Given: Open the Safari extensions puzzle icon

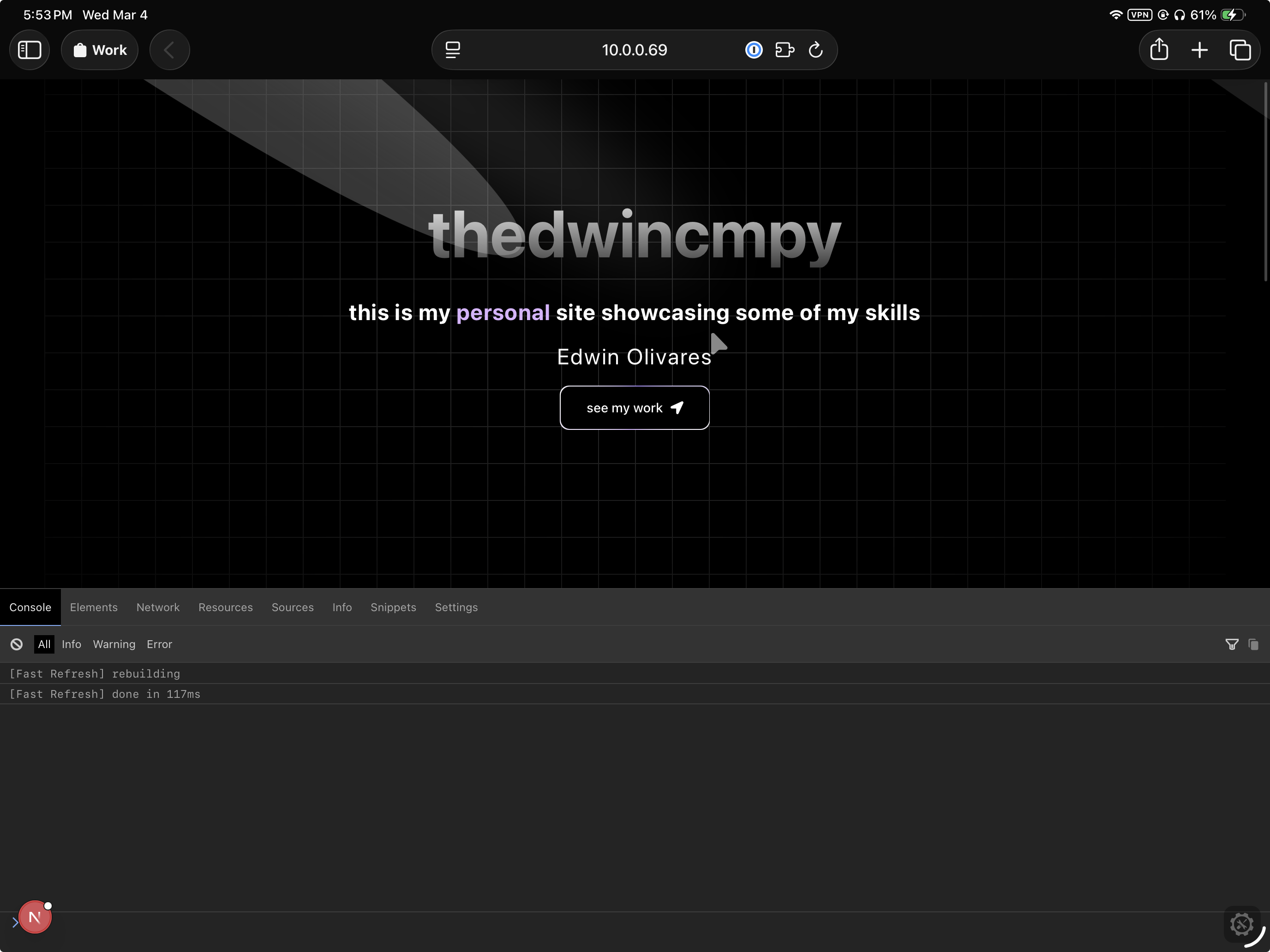Looking at the screenshot, I should click(784, 50).
